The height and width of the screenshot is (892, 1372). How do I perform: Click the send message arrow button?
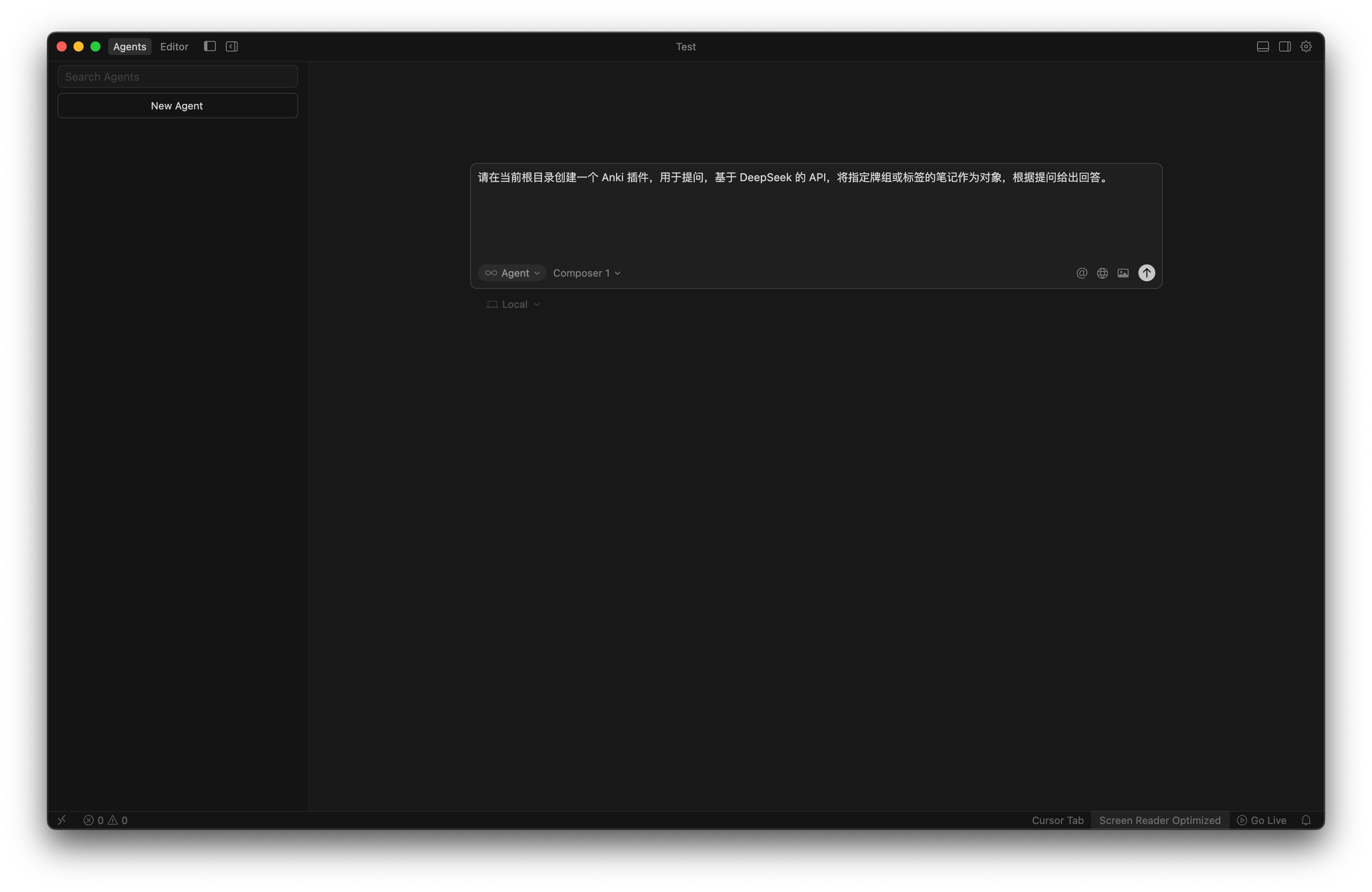click(x=1146, y=273)
